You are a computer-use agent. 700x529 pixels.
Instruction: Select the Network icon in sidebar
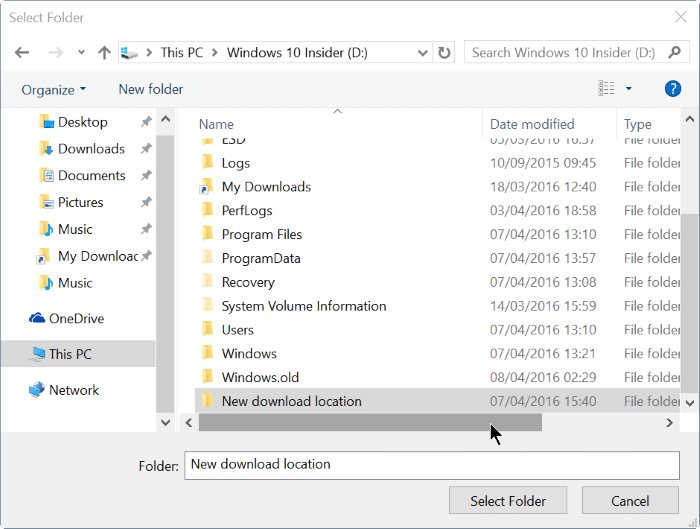point(37,390)
